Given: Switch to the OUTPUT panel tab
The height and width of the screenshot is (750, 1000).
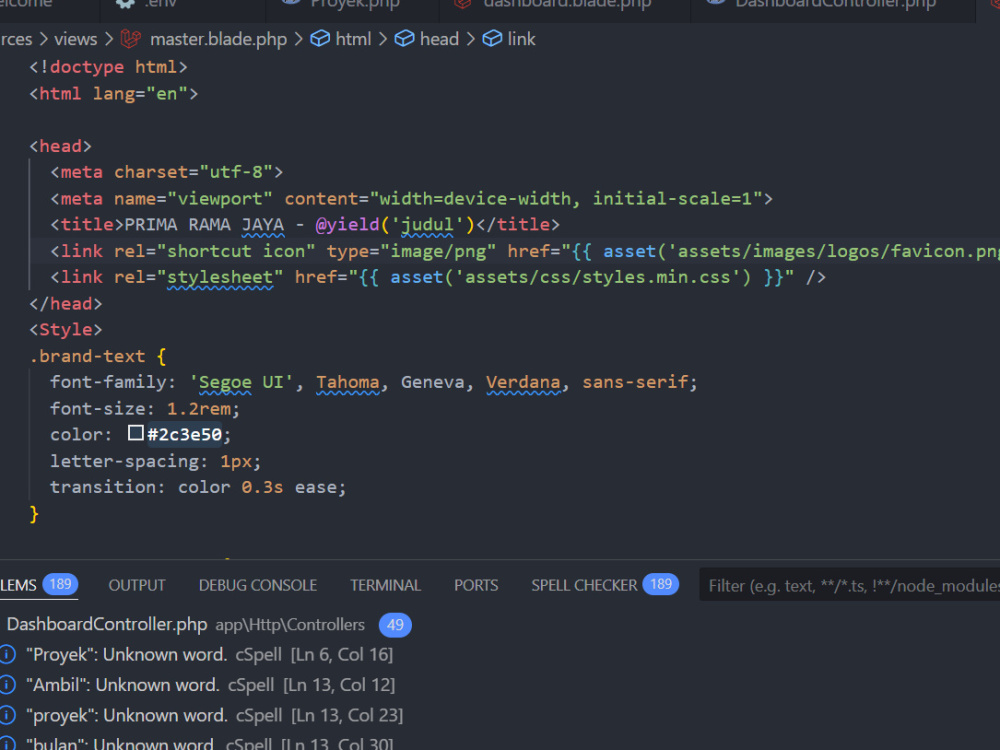Looking at the screenshot, I should pos(136,585).
